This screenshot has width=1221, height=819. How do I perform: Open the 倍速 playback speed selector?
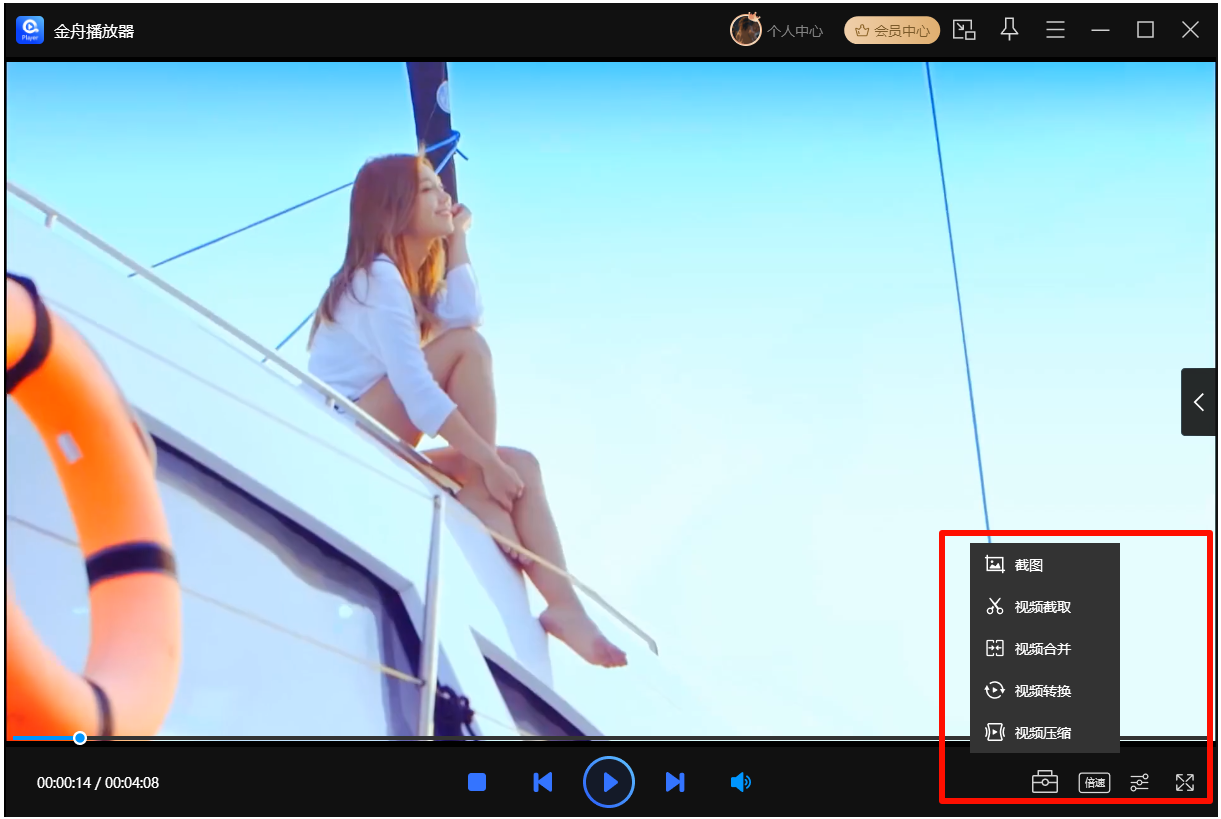pos(1094,782)
